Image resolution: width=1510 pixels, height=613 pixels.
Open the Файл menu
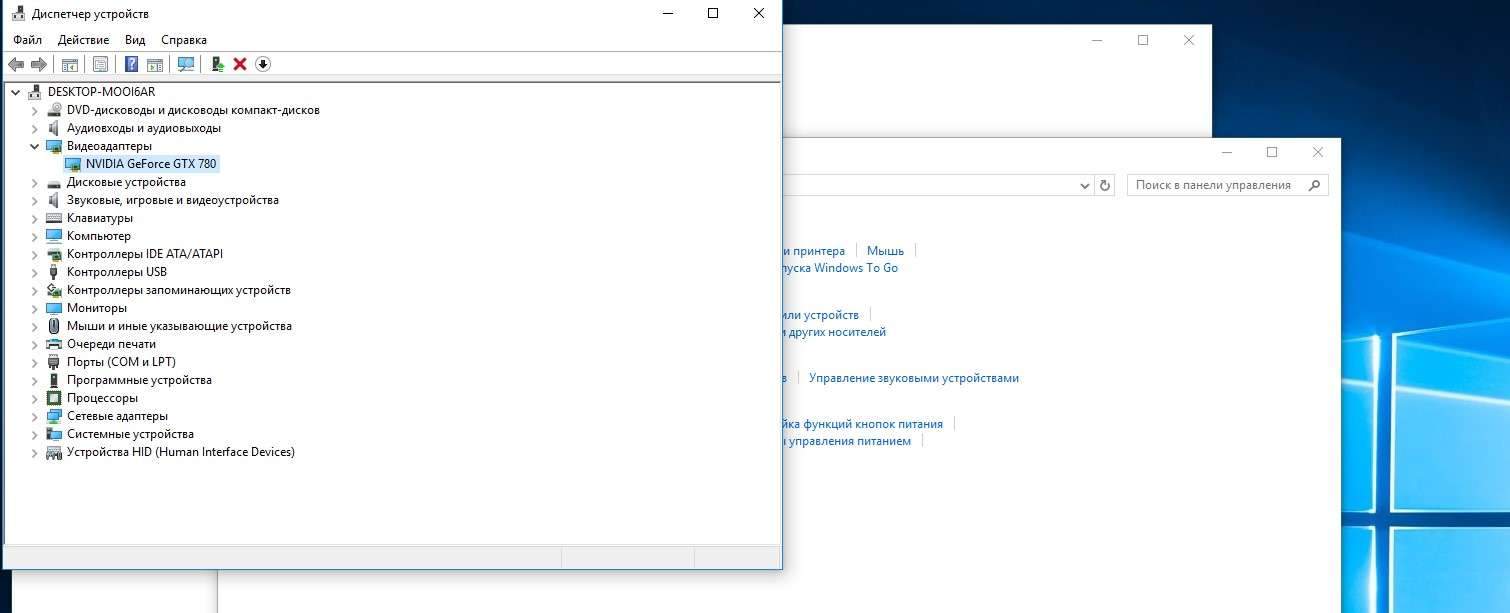pyautogui.click(x=28, y=40)
